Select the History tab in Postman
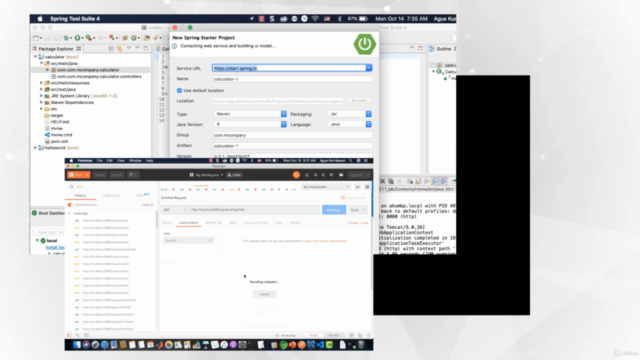Screen dimensions: 640x360 point(80,196)
